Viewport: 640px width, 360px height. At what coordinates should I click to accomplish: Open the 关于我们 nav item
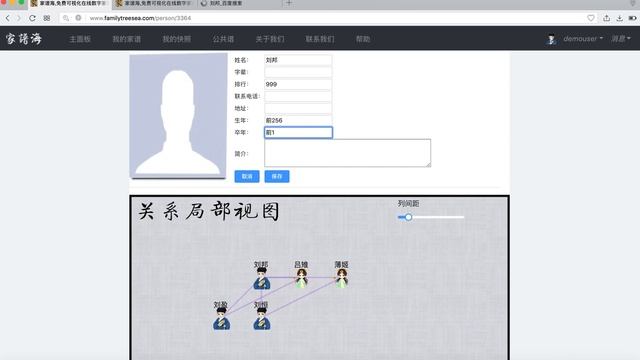point(270,39)
